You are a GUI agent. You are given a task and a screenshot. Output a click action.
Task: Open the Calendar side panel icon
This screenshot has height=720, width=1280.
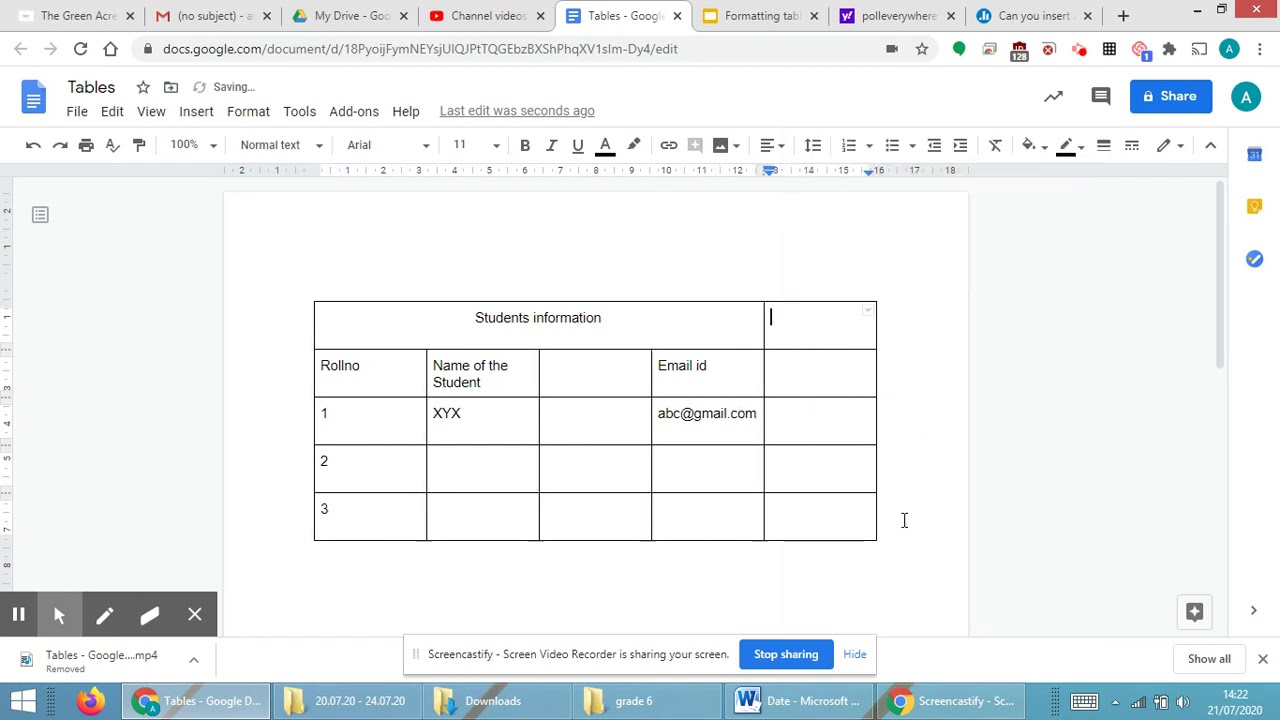click(x=1254, y=154)
